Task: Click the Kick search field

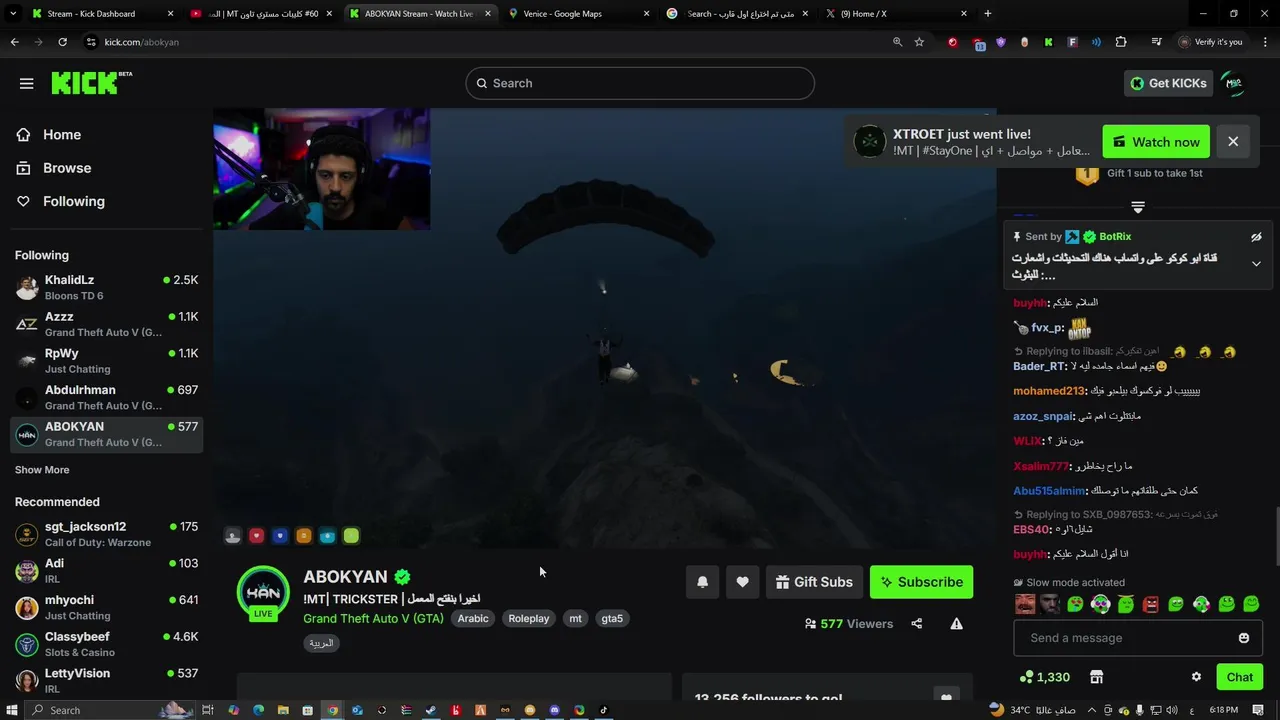Action: click(x=640, y=83)
